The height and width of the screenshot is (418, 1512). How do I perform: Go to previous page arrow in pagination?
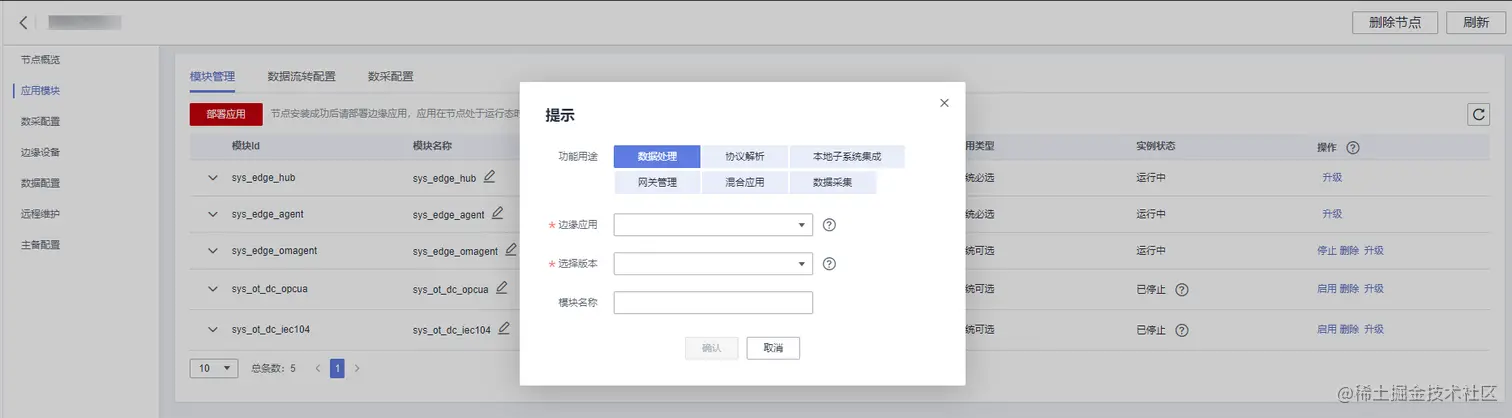pos(318,368)
